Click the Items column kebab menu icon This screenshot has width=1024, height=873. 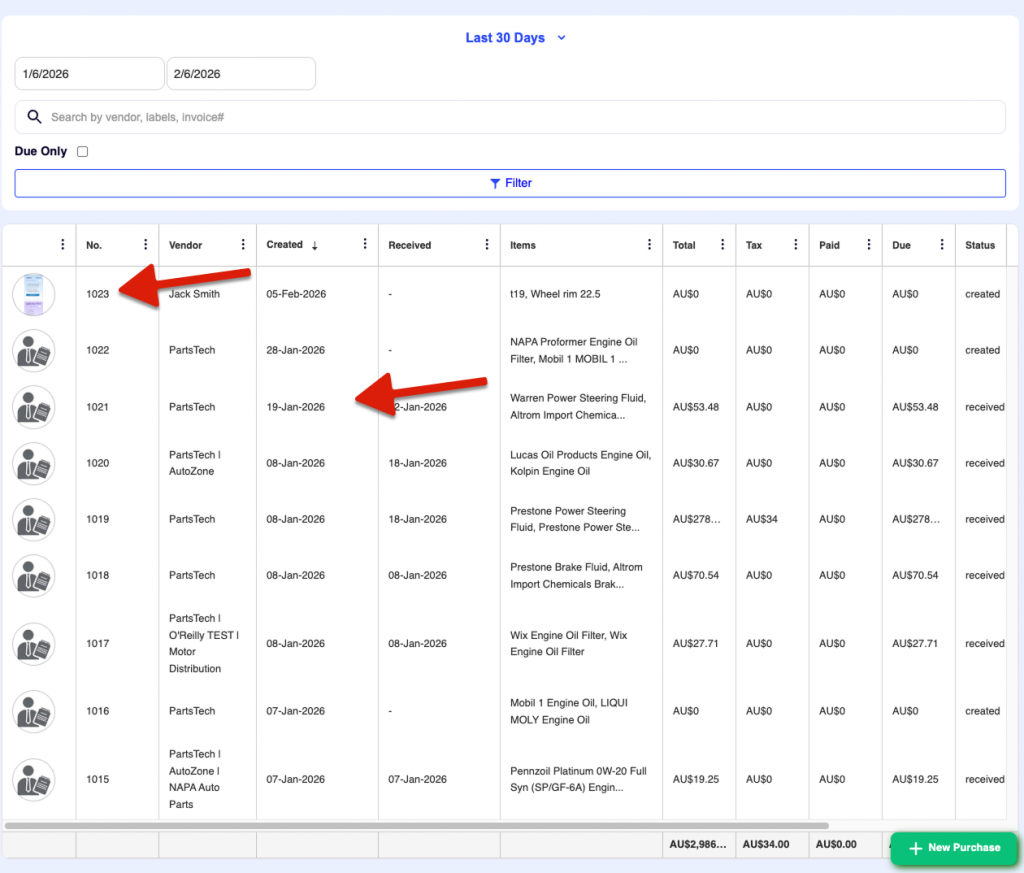click(649, 245)
